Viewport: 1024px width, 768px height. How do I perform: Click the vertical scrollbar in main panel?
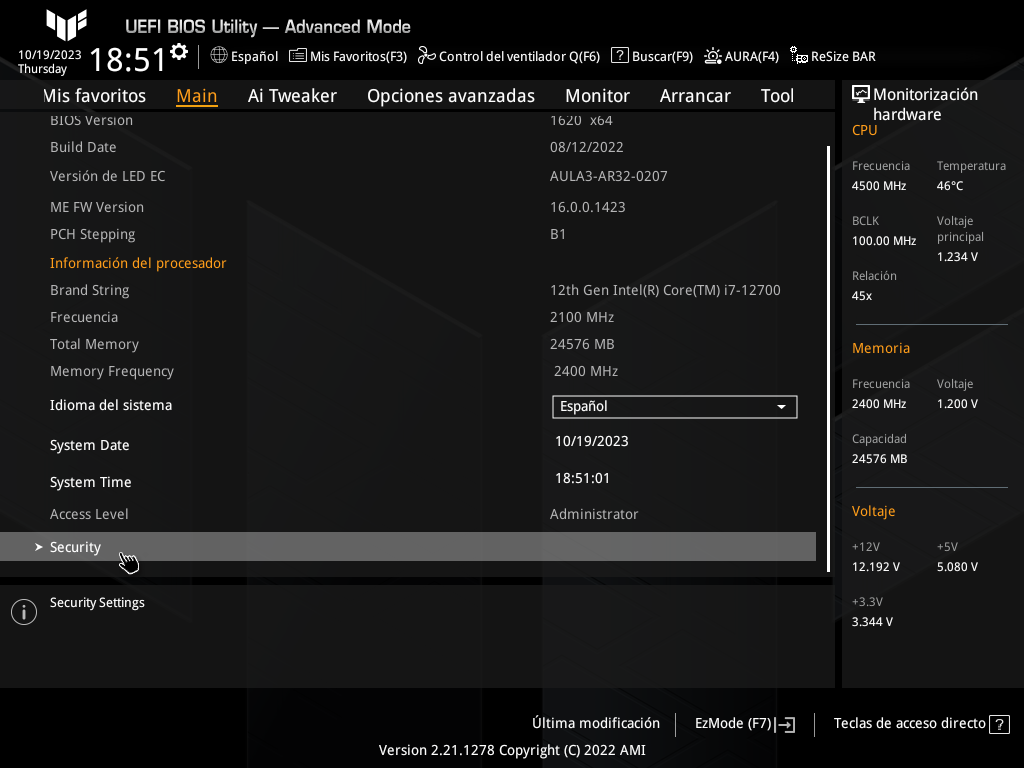tap(828, 358)
